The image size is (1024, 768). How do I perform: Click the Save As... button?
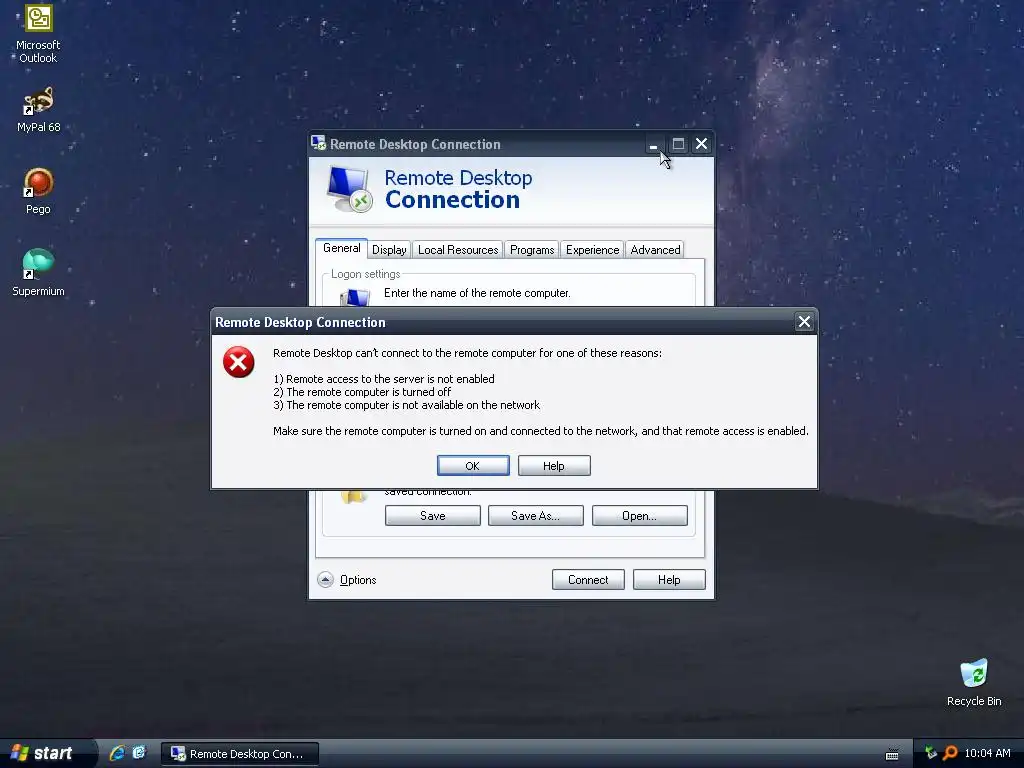pyautogui.click(x=536, y=515)
